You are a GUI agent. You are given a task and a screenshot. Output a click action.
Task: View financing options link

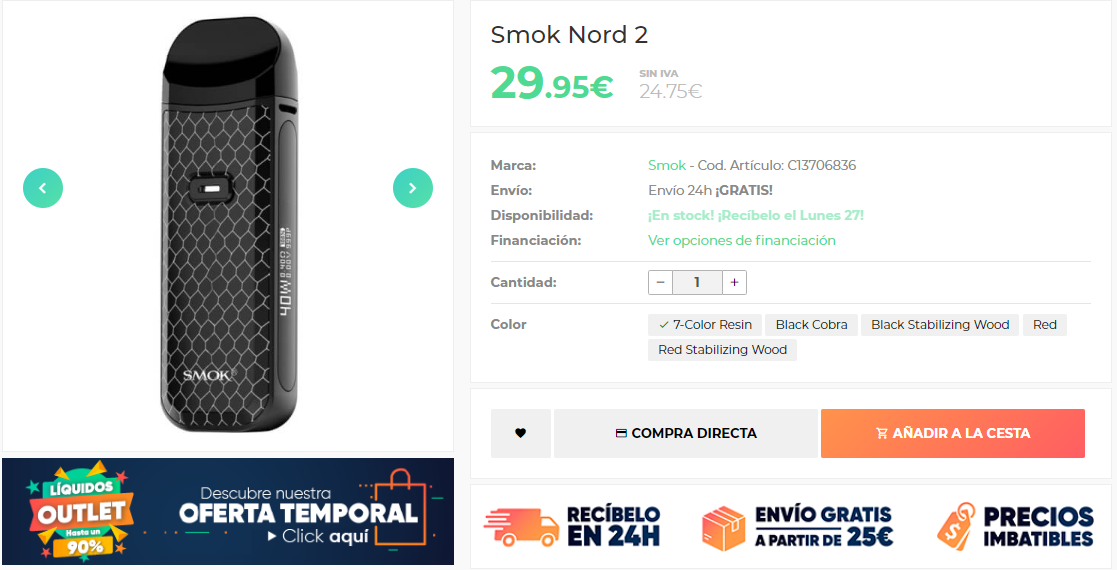point(742,240)
